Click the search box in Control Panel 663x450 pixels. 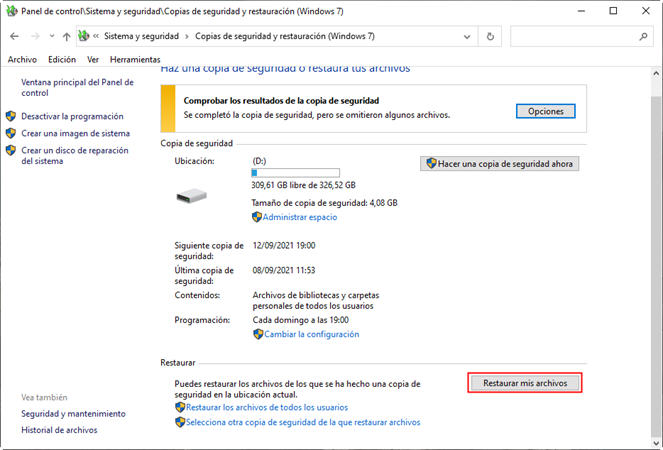(582, 37)
